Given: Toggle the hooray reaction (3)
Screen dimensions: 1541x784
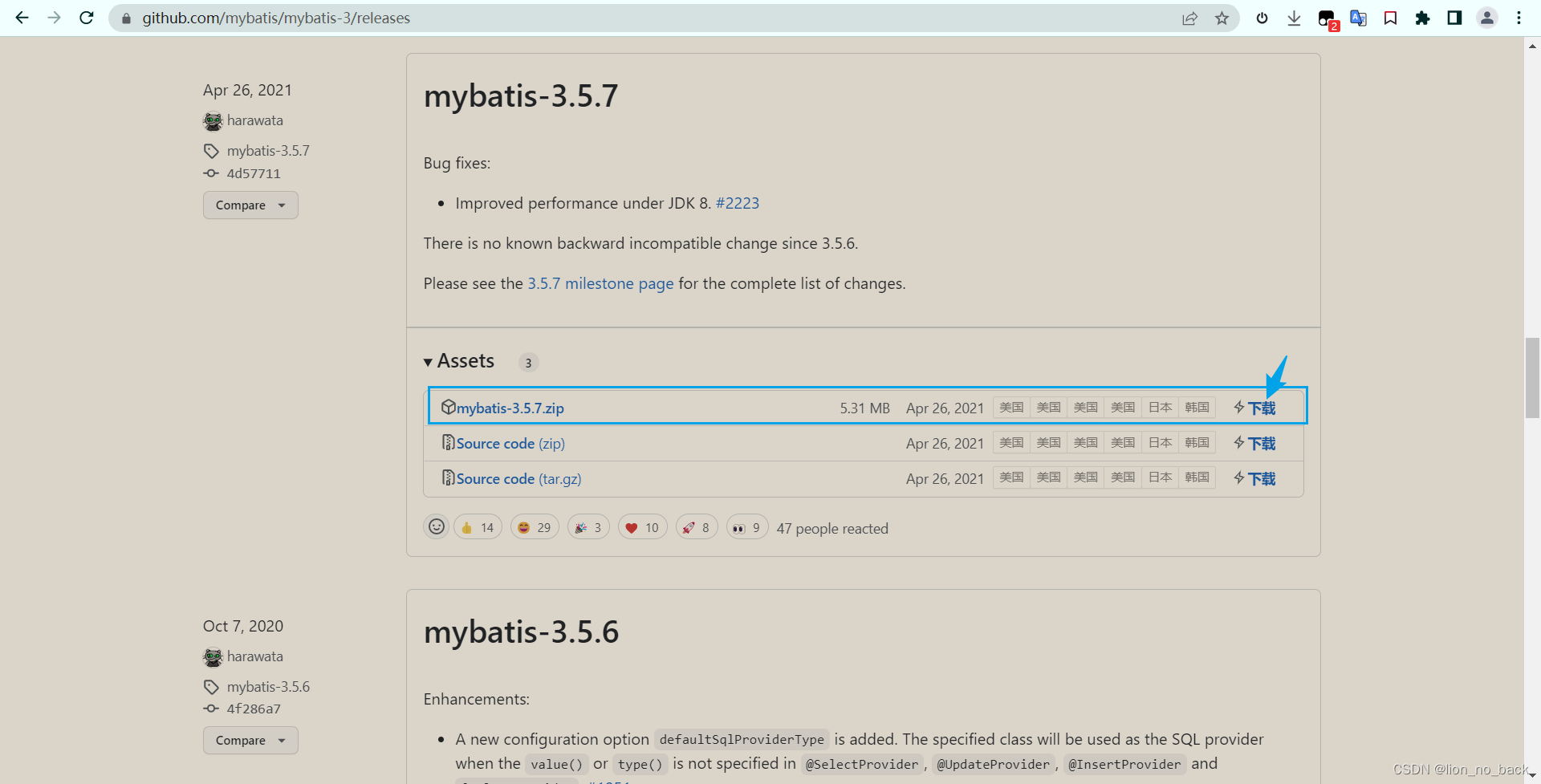Looking at the screenshot, I should 588,527.
